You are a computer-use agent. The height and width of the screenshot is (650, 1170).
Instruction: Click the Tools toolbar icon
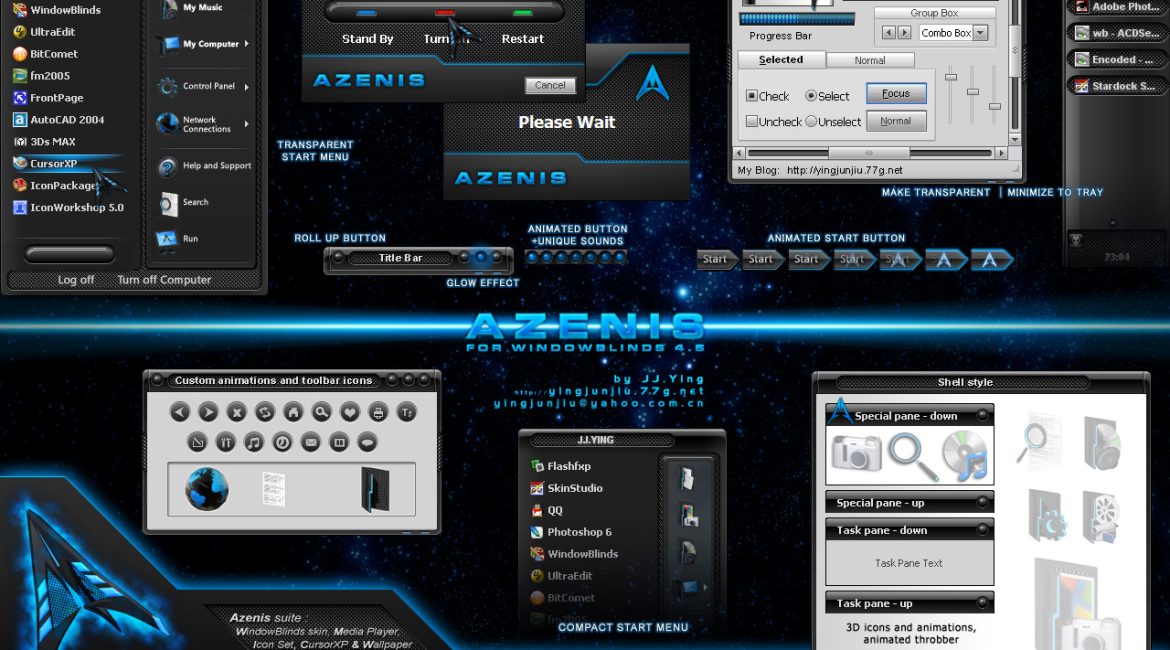pyautogui.click(x=226, y=443)
